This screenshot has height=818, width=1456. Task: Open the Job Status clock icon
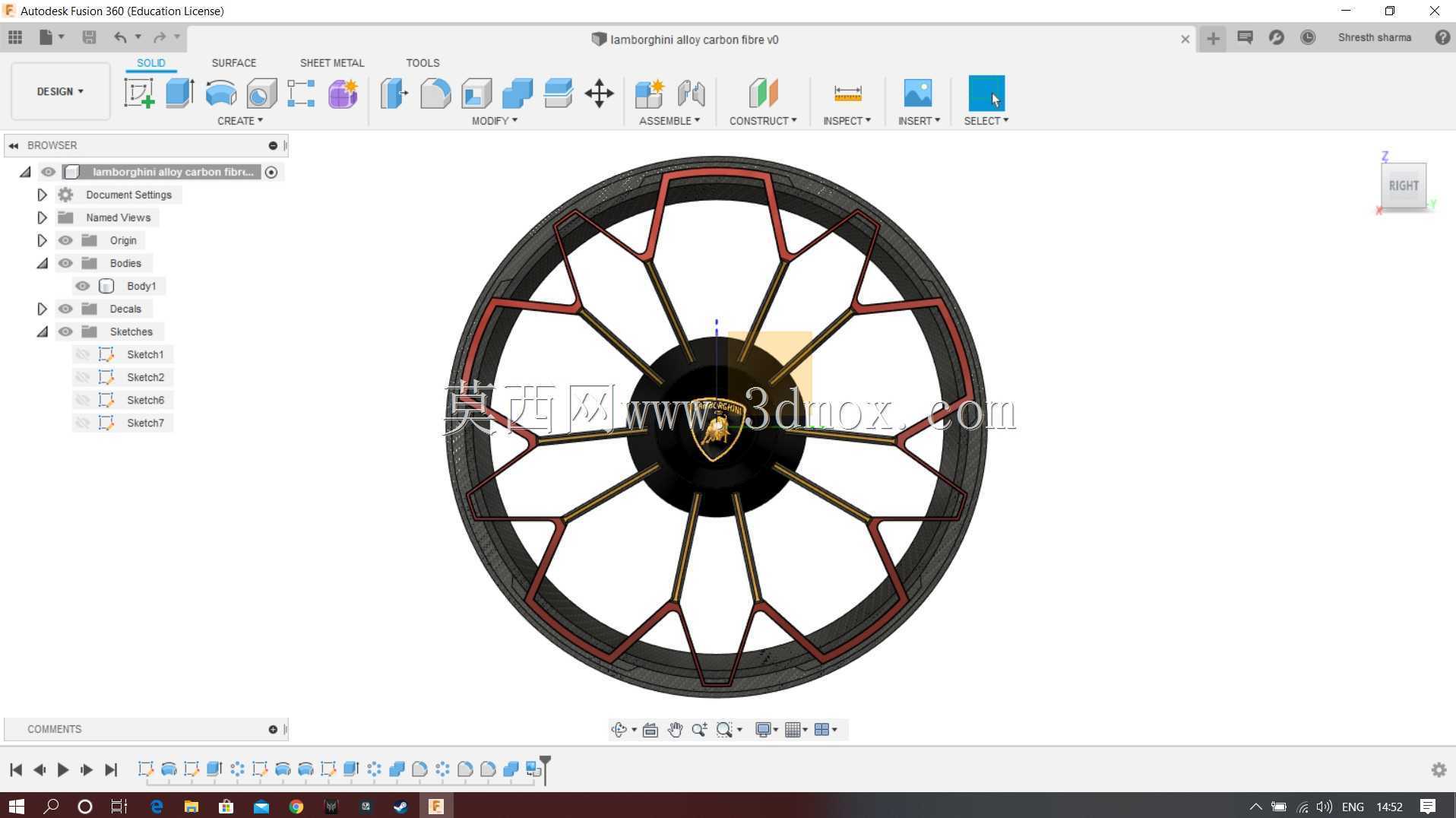[1308, 37]
